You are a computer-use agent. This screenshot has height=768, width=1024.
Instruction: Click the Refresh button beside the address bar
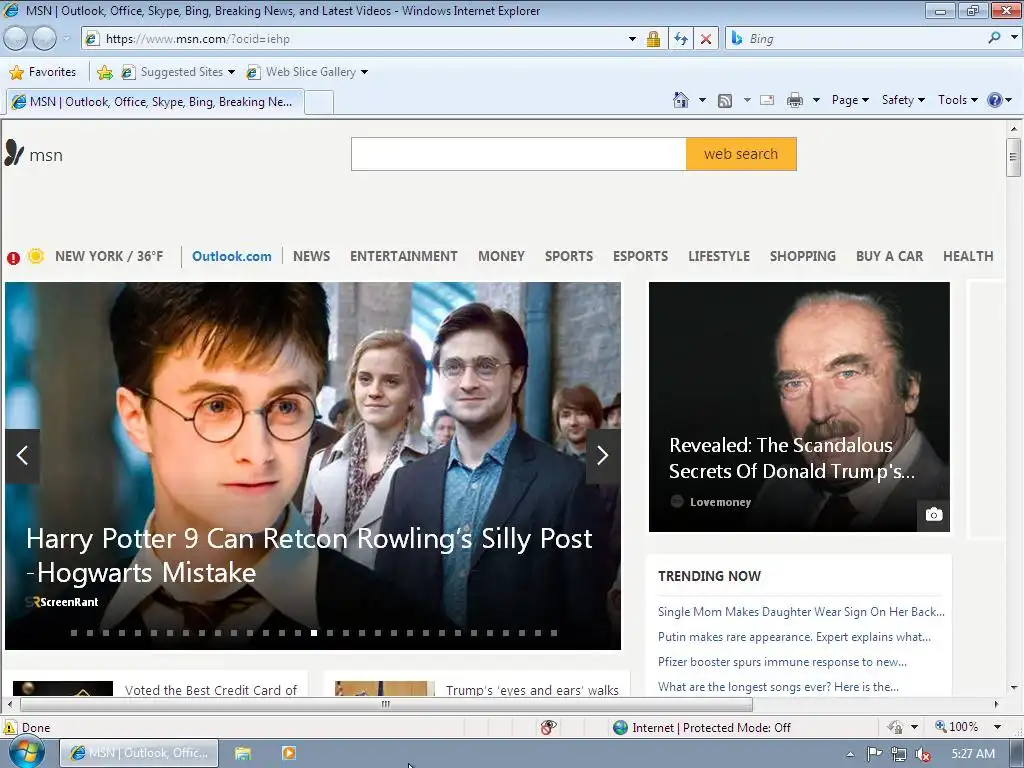point(681,39)
